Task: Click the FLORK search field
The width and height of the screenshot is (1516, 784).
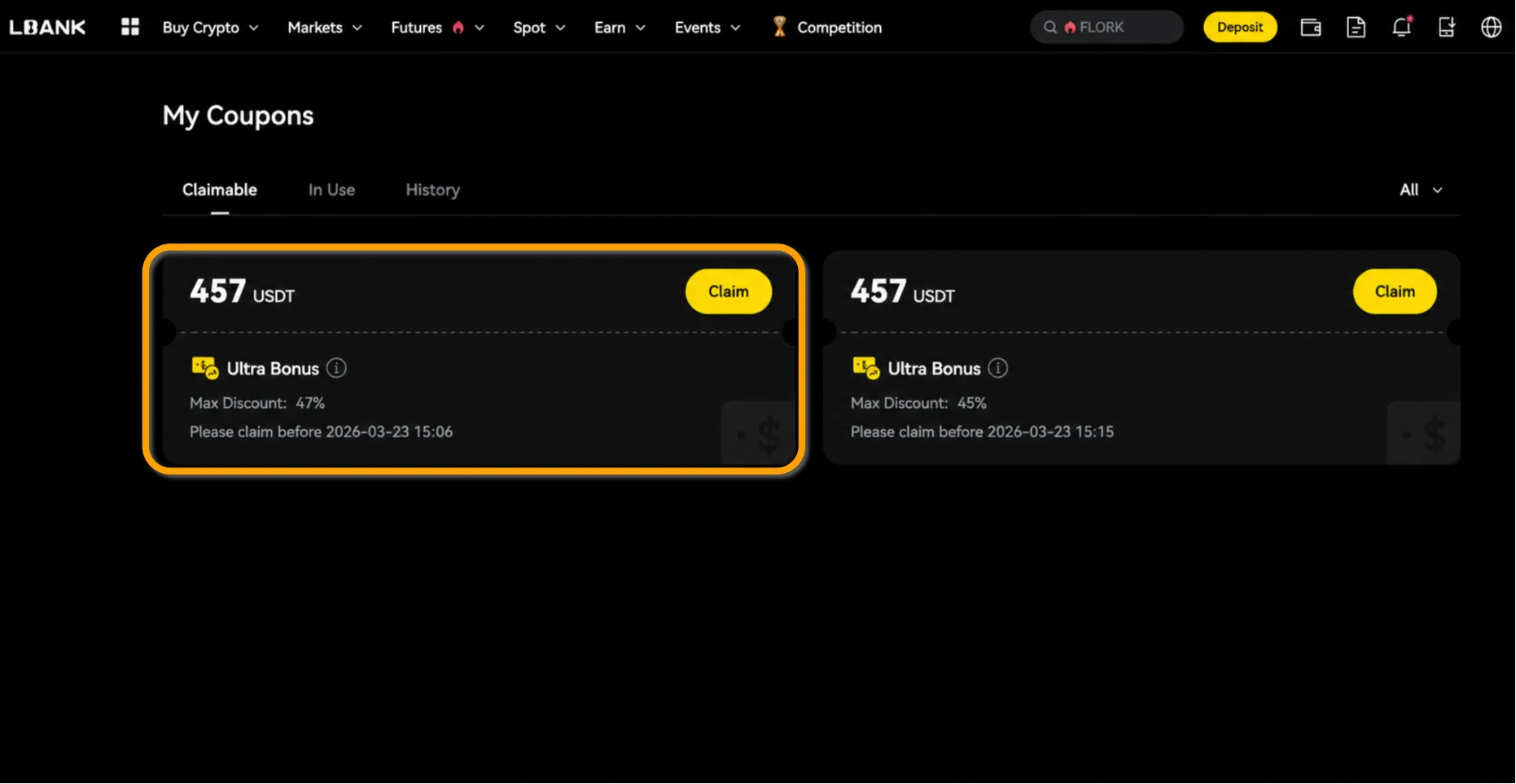Action: click(1107, 27)
